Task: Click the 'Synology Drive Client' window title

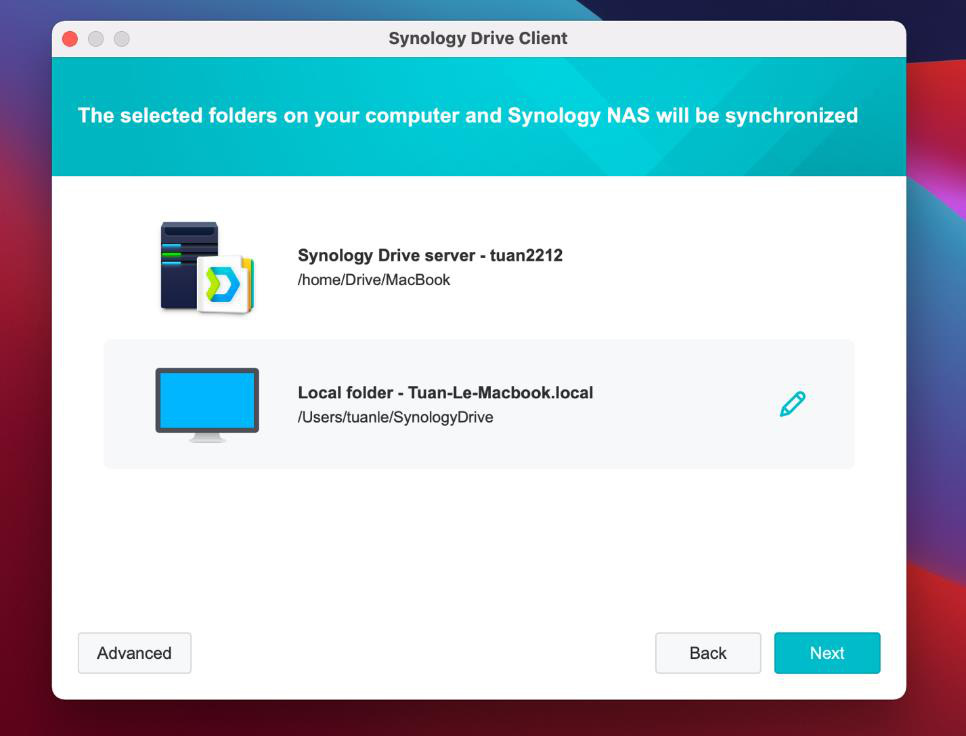Action: click(478, 39)
